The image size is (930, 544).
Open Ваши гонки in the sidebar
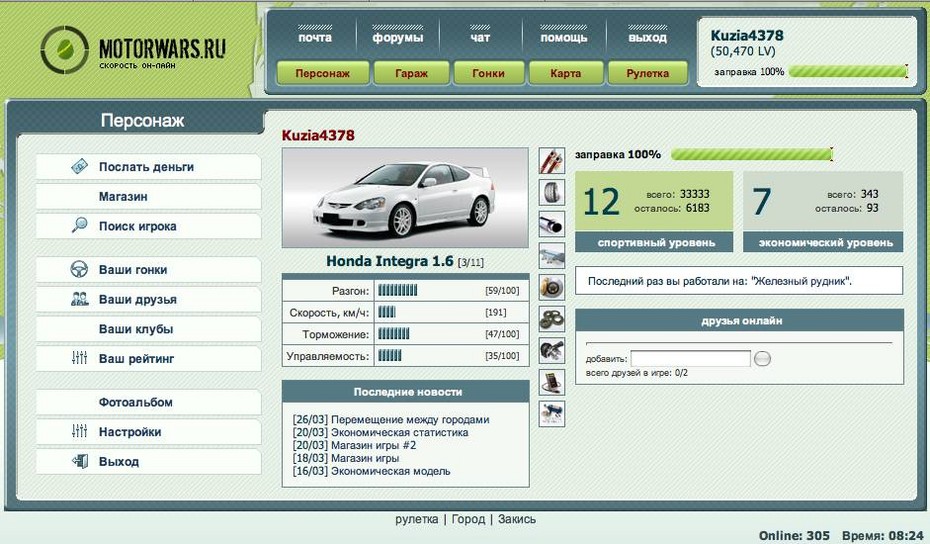click(148, 269)
